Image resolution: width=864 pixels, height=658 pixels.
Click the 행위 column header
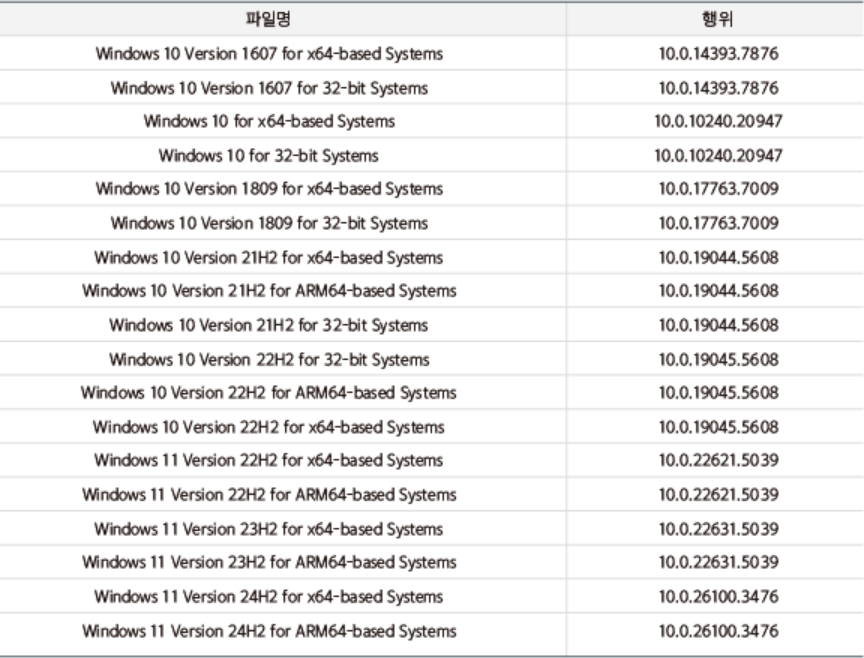coord(717,19)
